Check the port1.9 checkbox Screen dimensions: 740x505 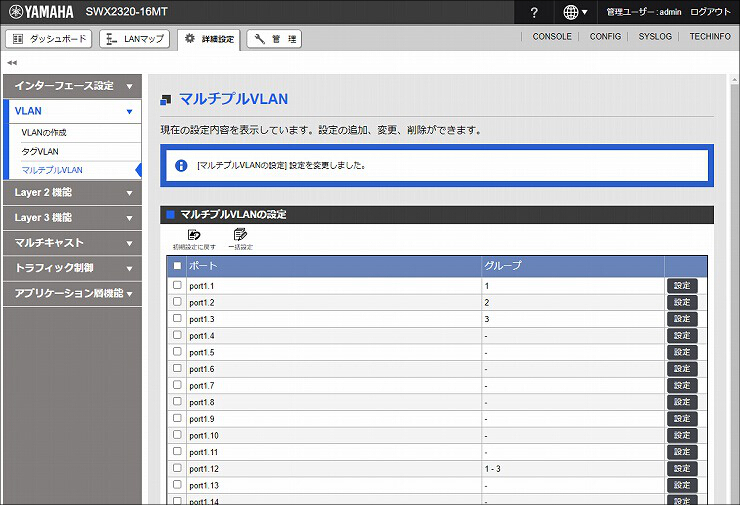pyautogui.click(x=177, y=418)
